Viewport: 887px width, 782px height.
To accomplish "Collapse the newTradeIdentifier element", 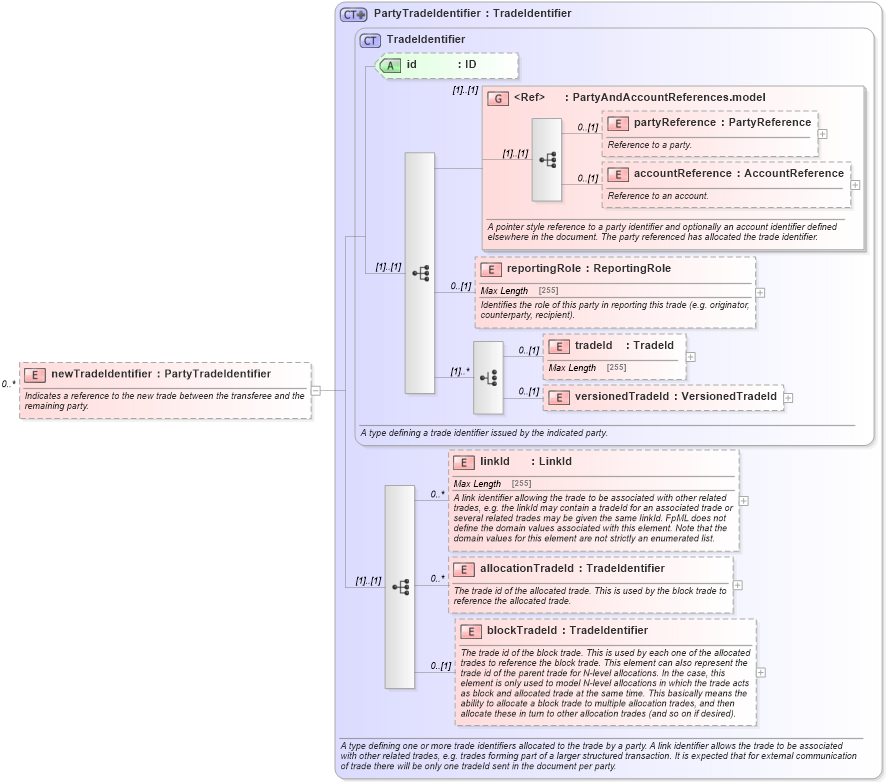I will coord(316,390).
